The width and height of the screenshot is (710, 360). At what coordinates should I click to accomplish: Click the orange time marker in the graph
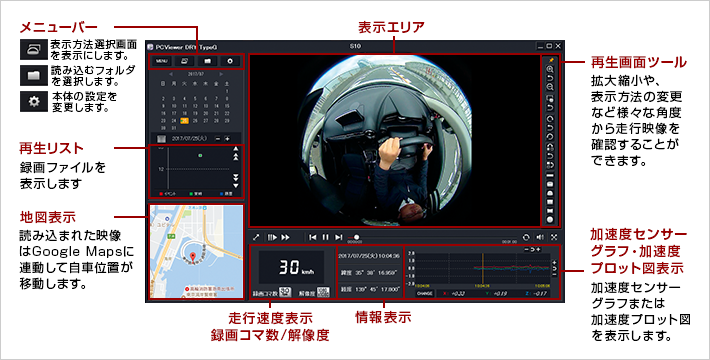(x=483, y=270)
